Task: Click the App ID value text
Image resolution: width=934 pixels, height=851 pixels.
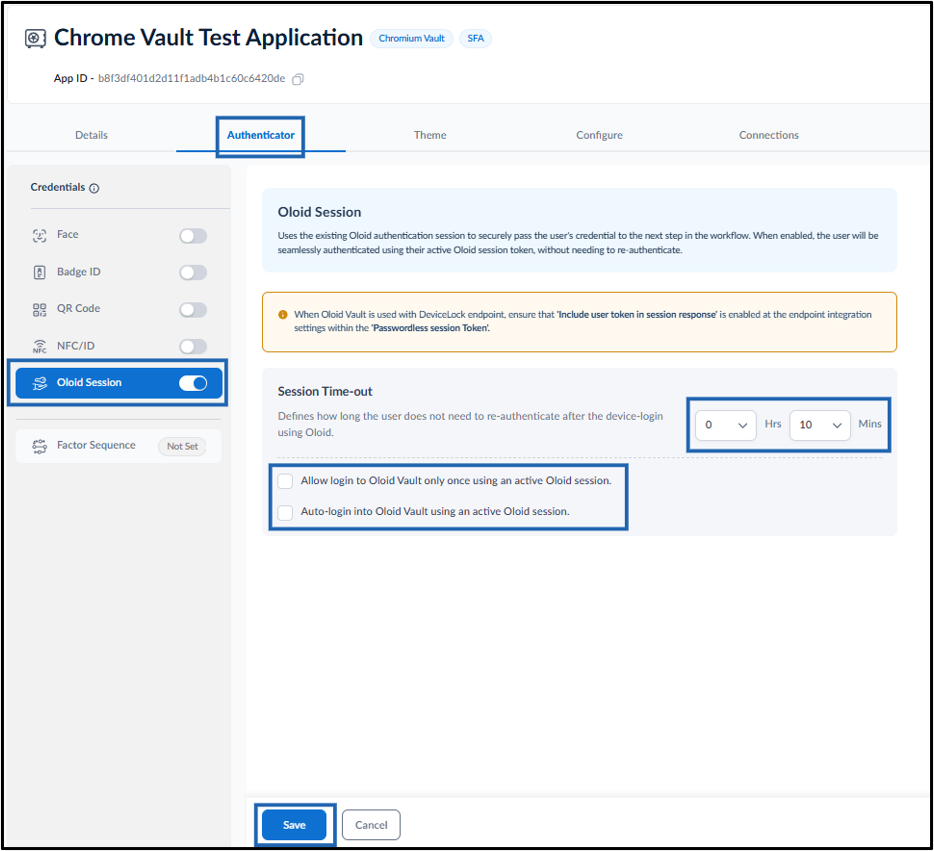Action: click(192, 79)
